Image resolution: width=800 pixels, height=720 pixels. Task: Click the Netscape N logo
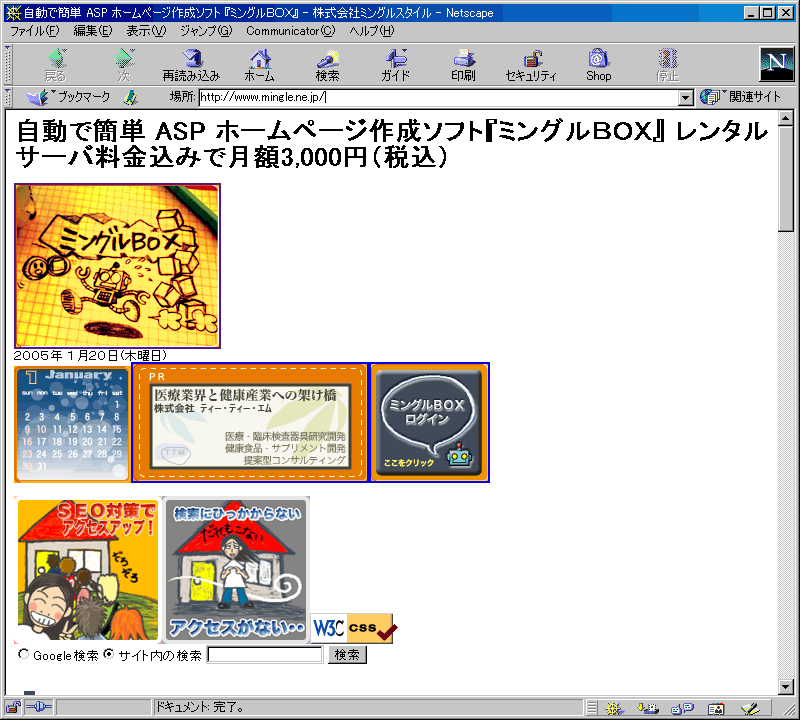(777, 64)
